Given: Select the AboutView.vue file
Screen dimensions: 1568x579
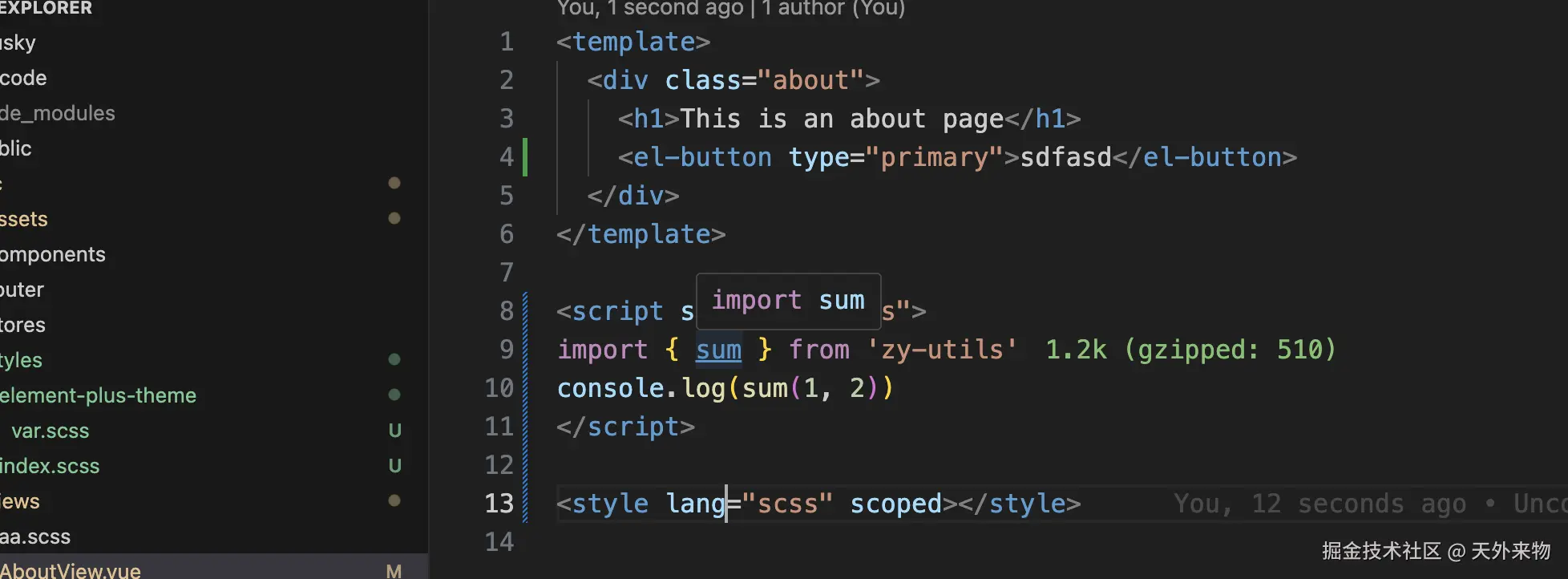Looking at the screenshot, I should pyautogui.click(x=71, y=570).
